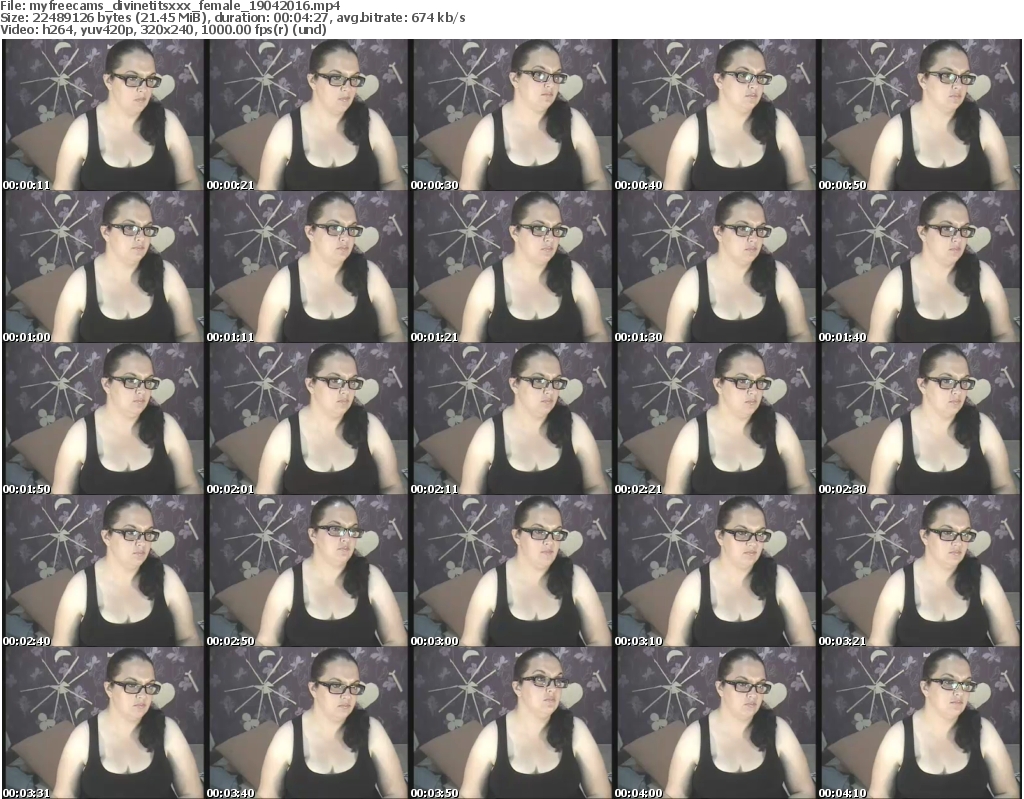This screenshot has height=799, width=1024.
Task: Select the thumbnail frame stamped 00:01:00
Action: [103, 267]
